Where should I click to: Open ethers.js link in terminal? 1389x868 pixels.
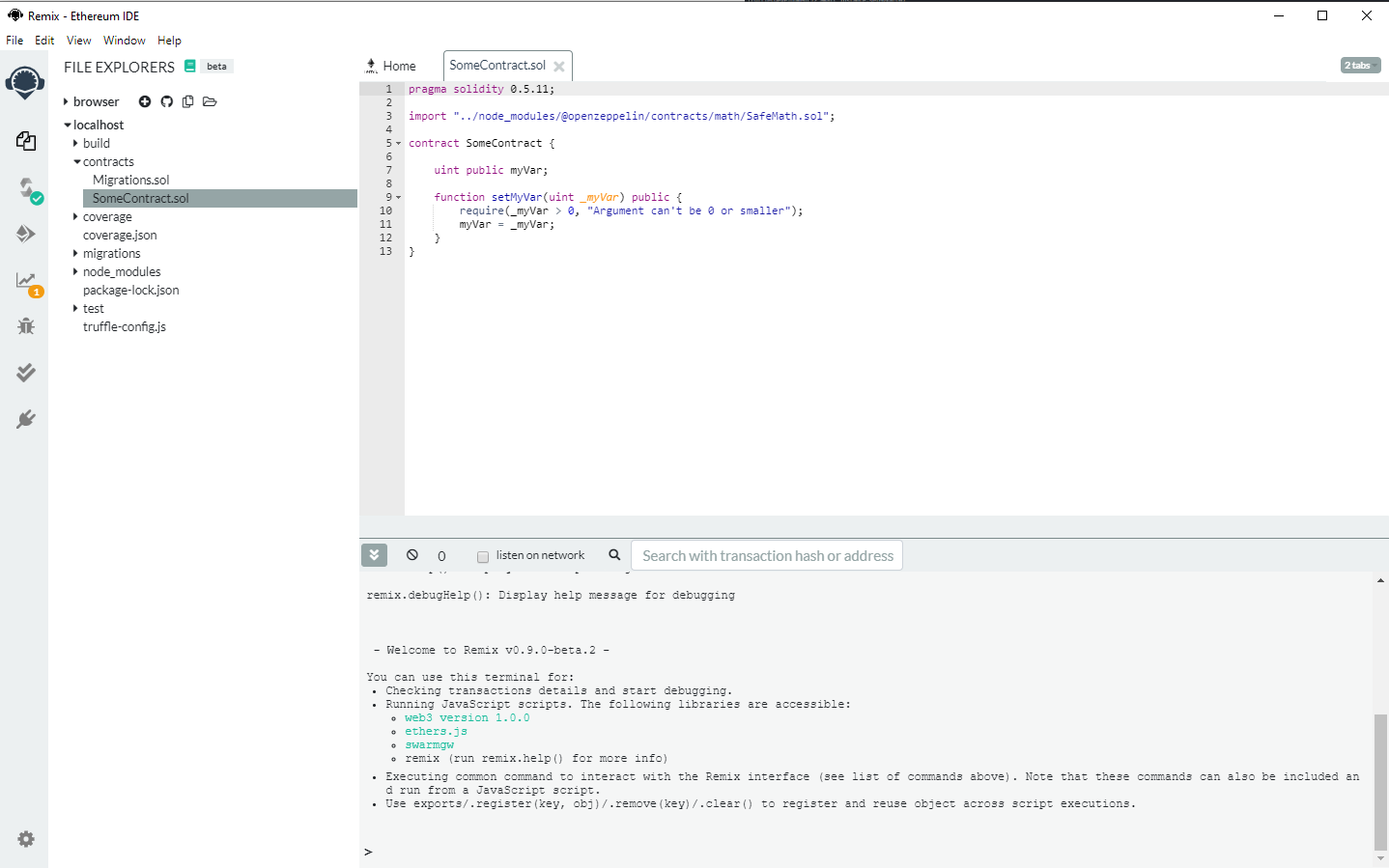click(x=436, y=732)
